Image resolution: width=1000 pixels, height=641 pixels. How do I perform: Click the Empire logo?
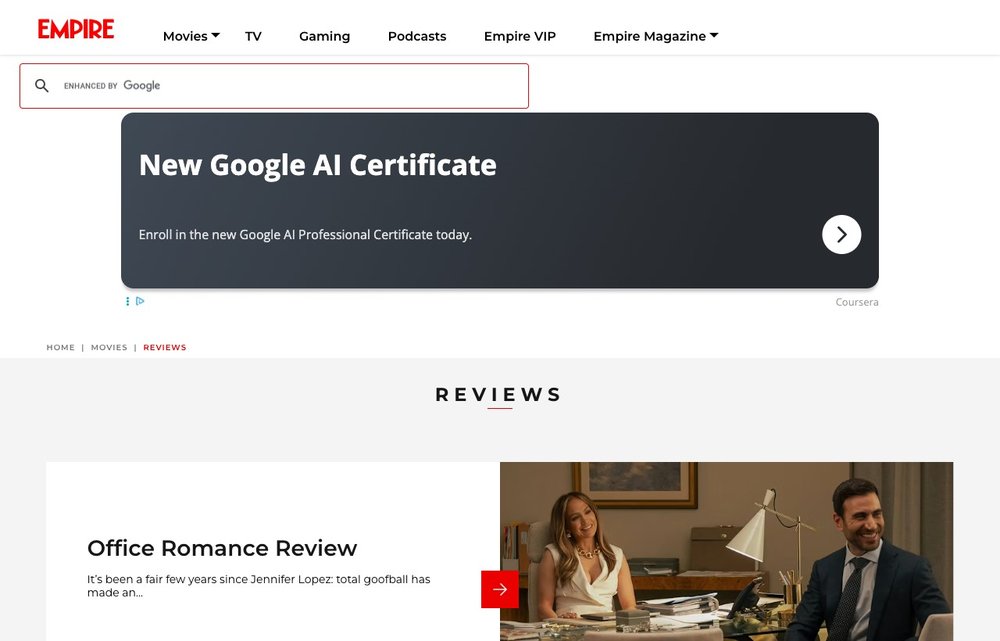click(76, 29)
